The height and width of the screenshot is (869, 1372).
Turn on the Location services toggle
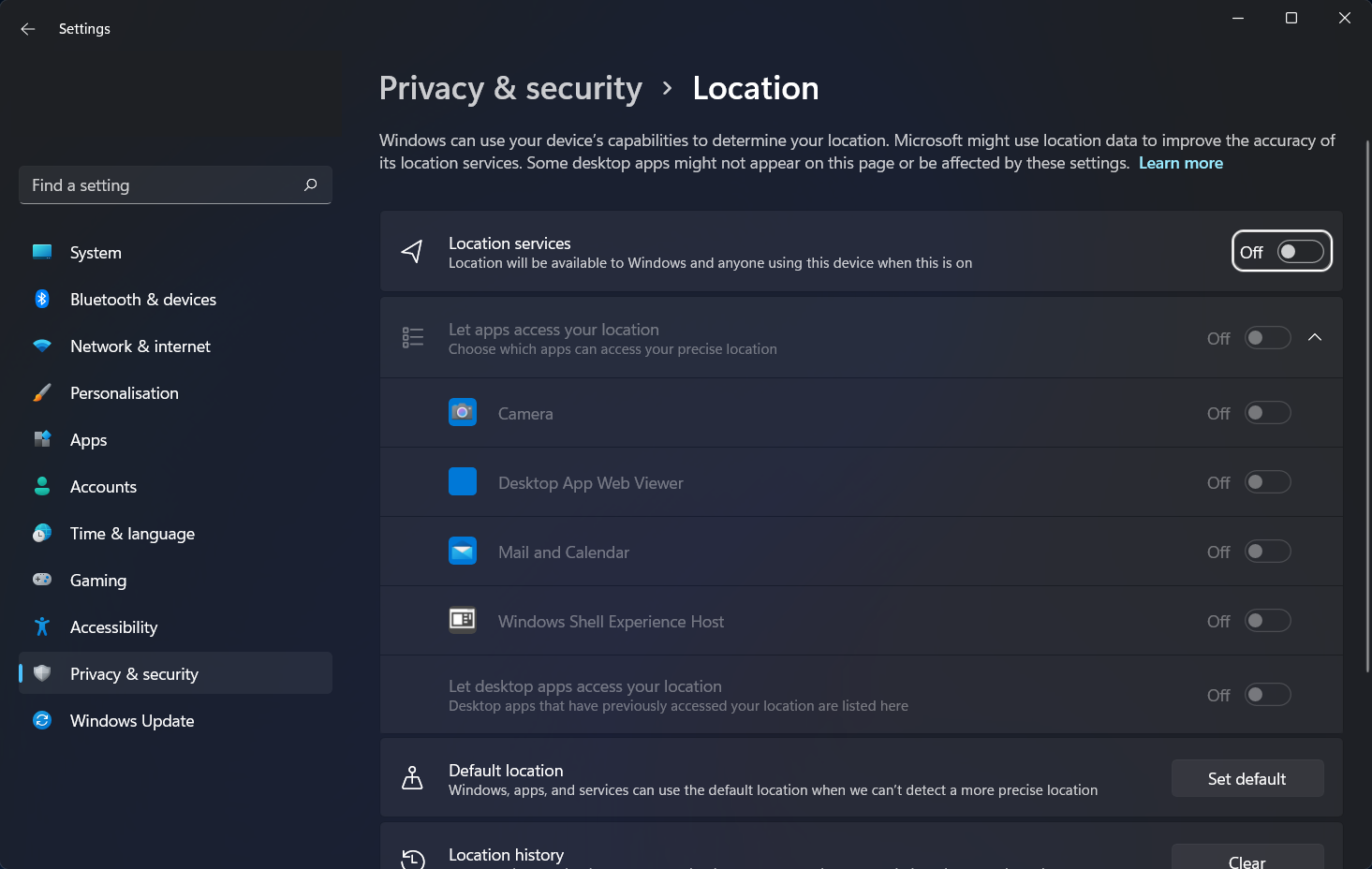(1300, 251)
